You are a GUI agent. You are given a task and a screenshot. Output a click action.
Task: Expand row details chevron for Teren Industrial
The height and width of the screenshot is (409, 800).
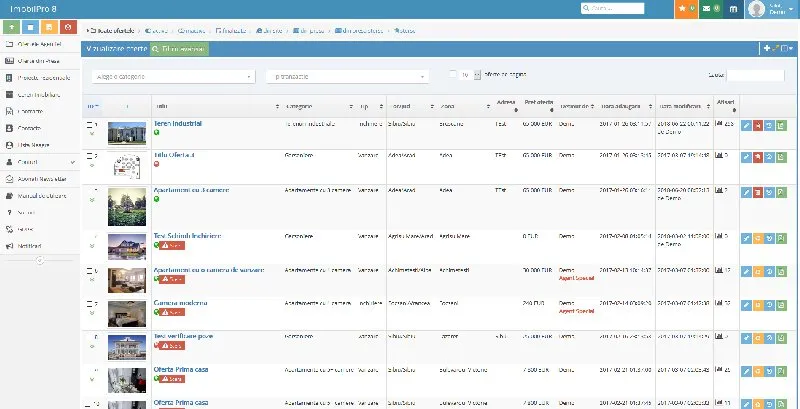coord(92,134)
